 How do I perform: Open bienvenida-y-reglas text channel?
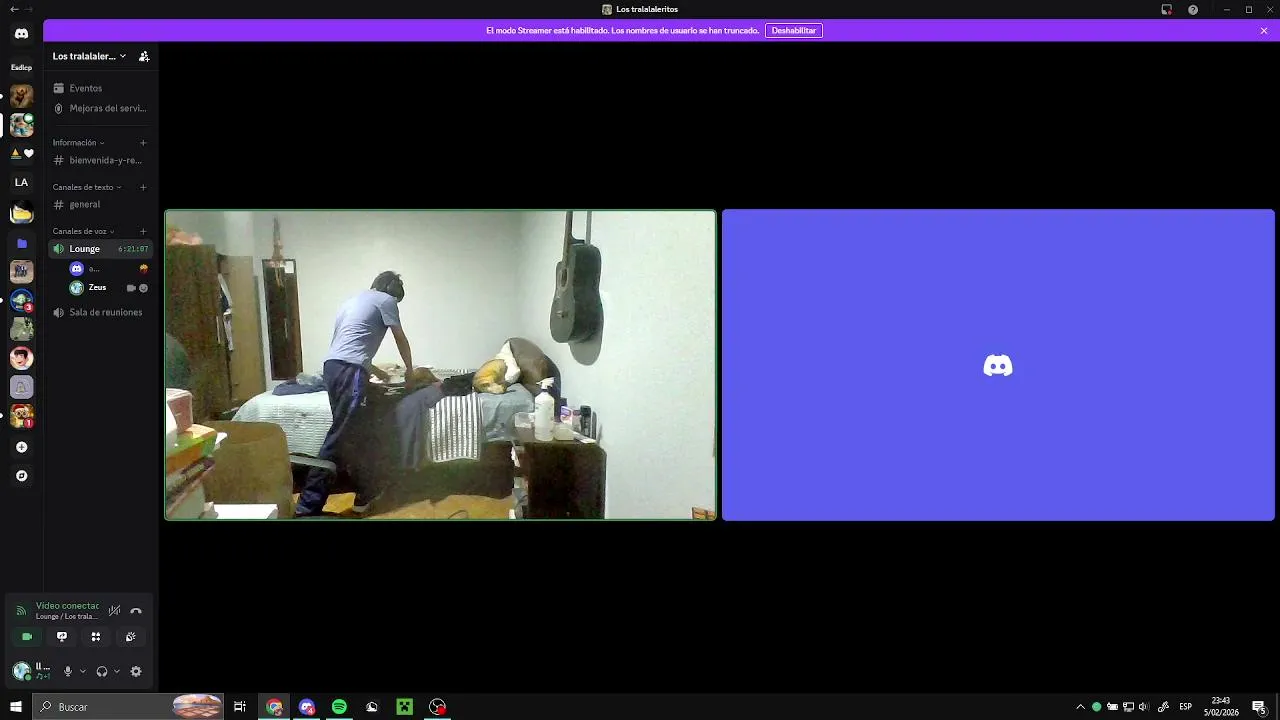(100, 160)
